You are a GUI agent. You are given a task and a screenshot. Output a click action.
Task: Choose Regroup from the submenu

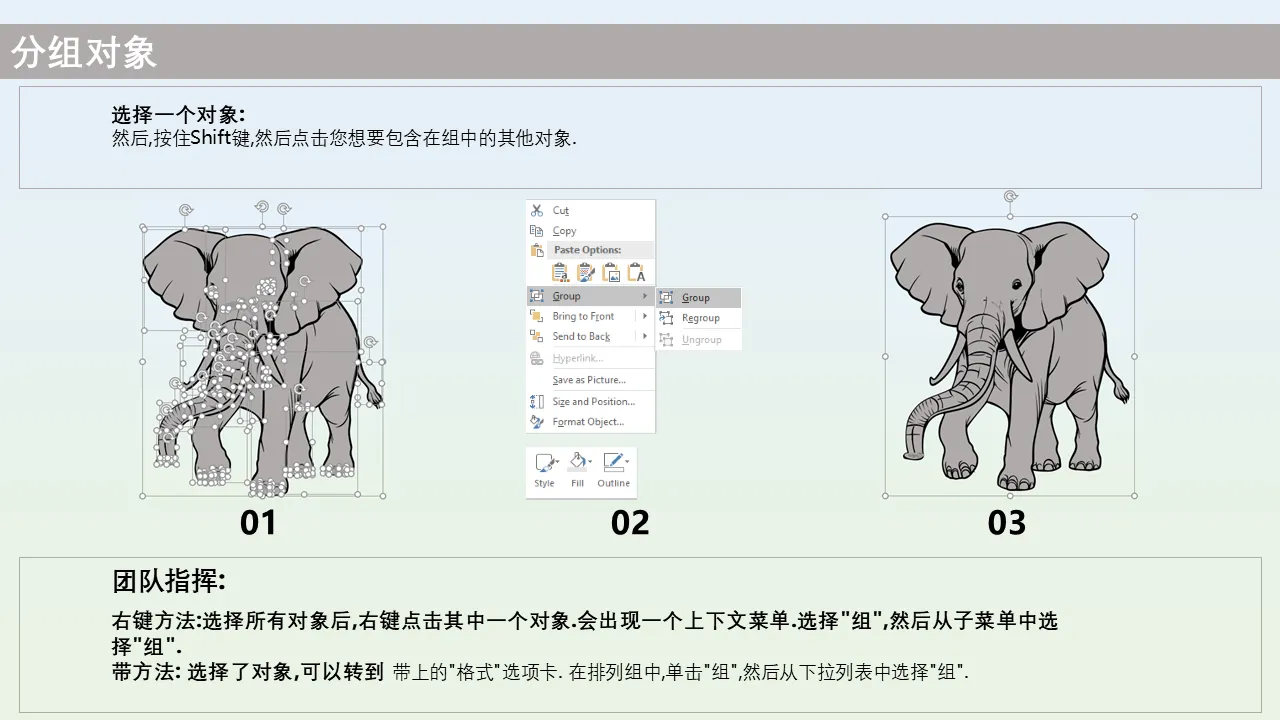click(x=700, y=318)
